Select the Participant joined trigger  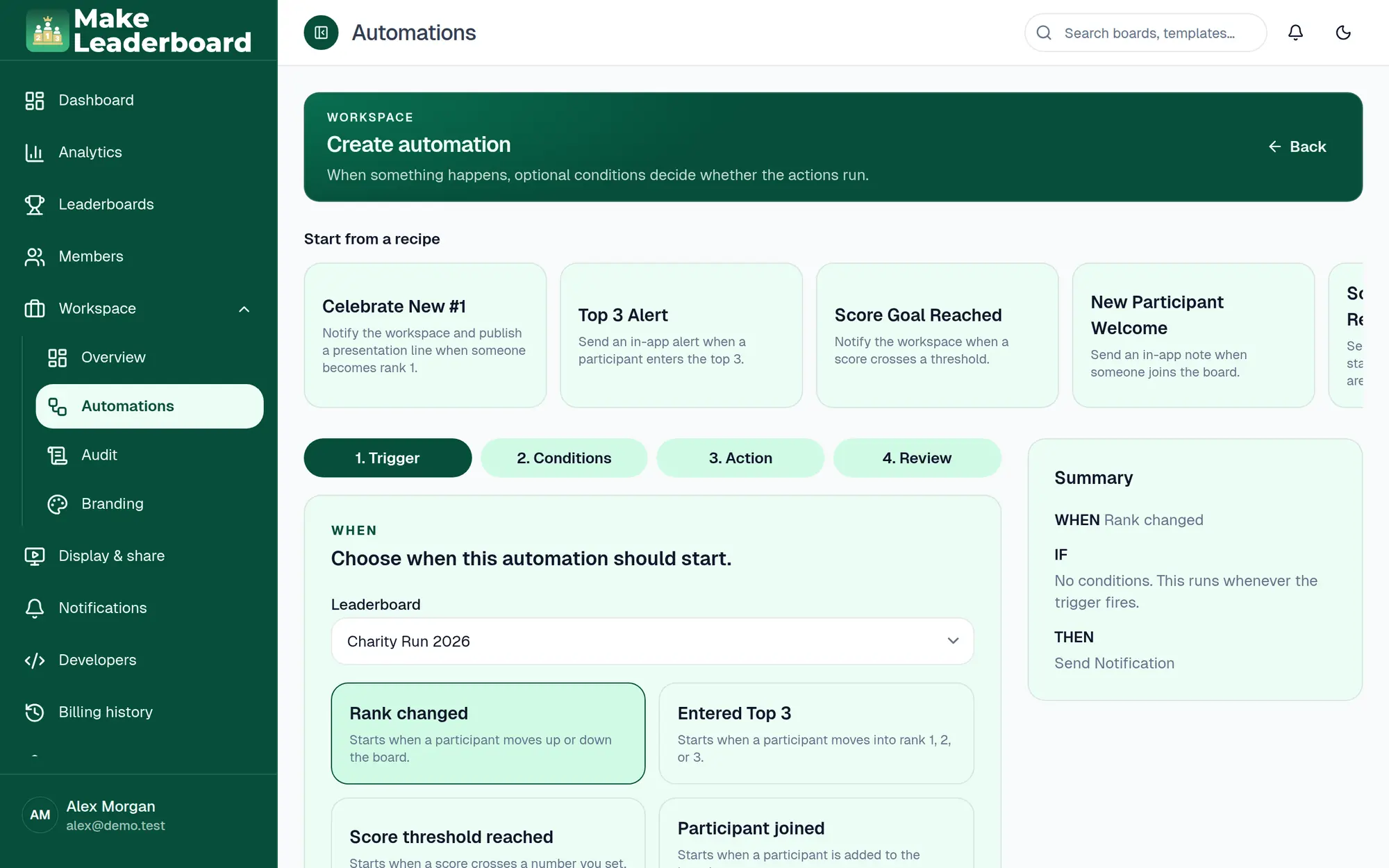(816, 833)
